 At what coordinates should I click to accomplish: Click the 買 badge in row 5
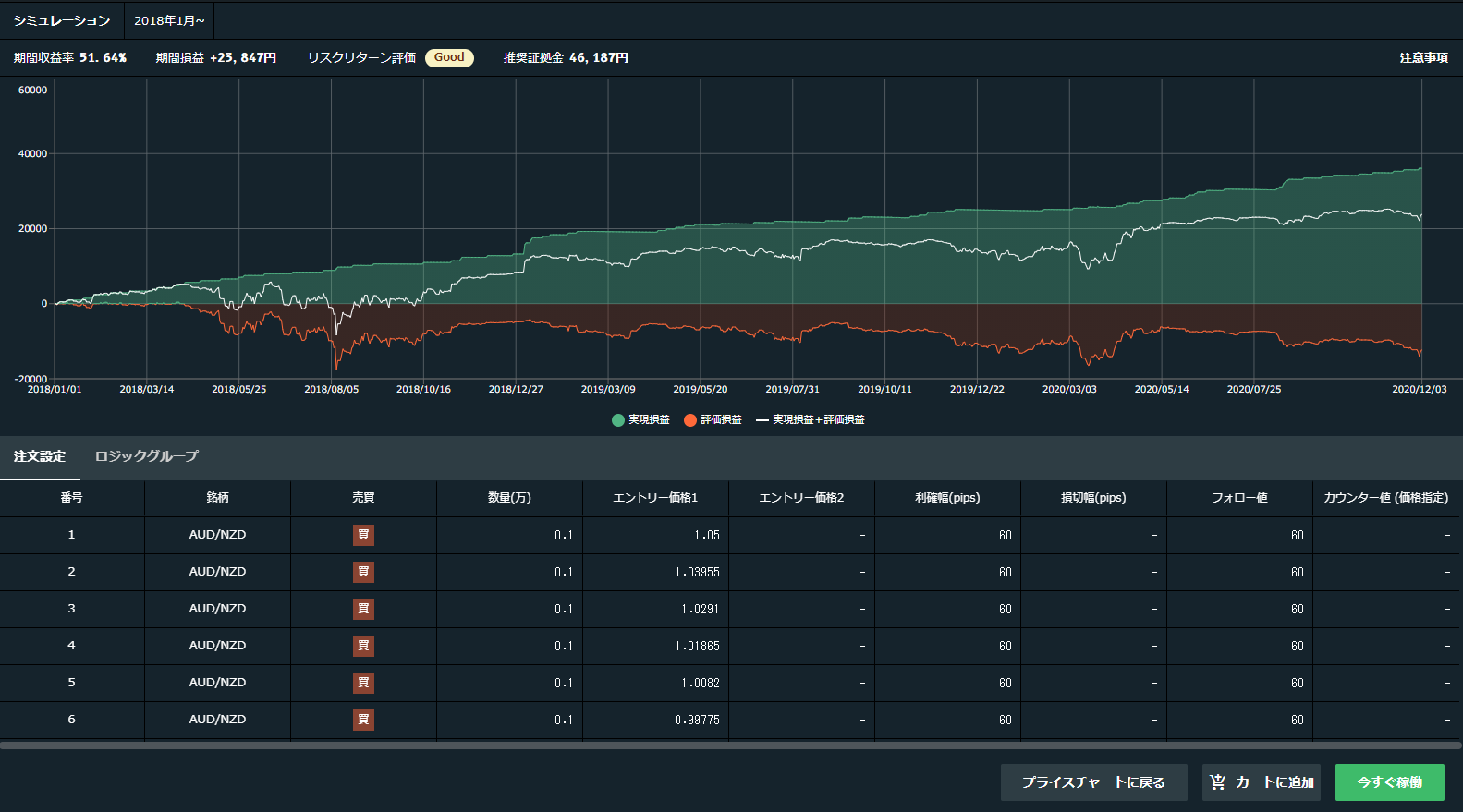click(x=363, y=683)
